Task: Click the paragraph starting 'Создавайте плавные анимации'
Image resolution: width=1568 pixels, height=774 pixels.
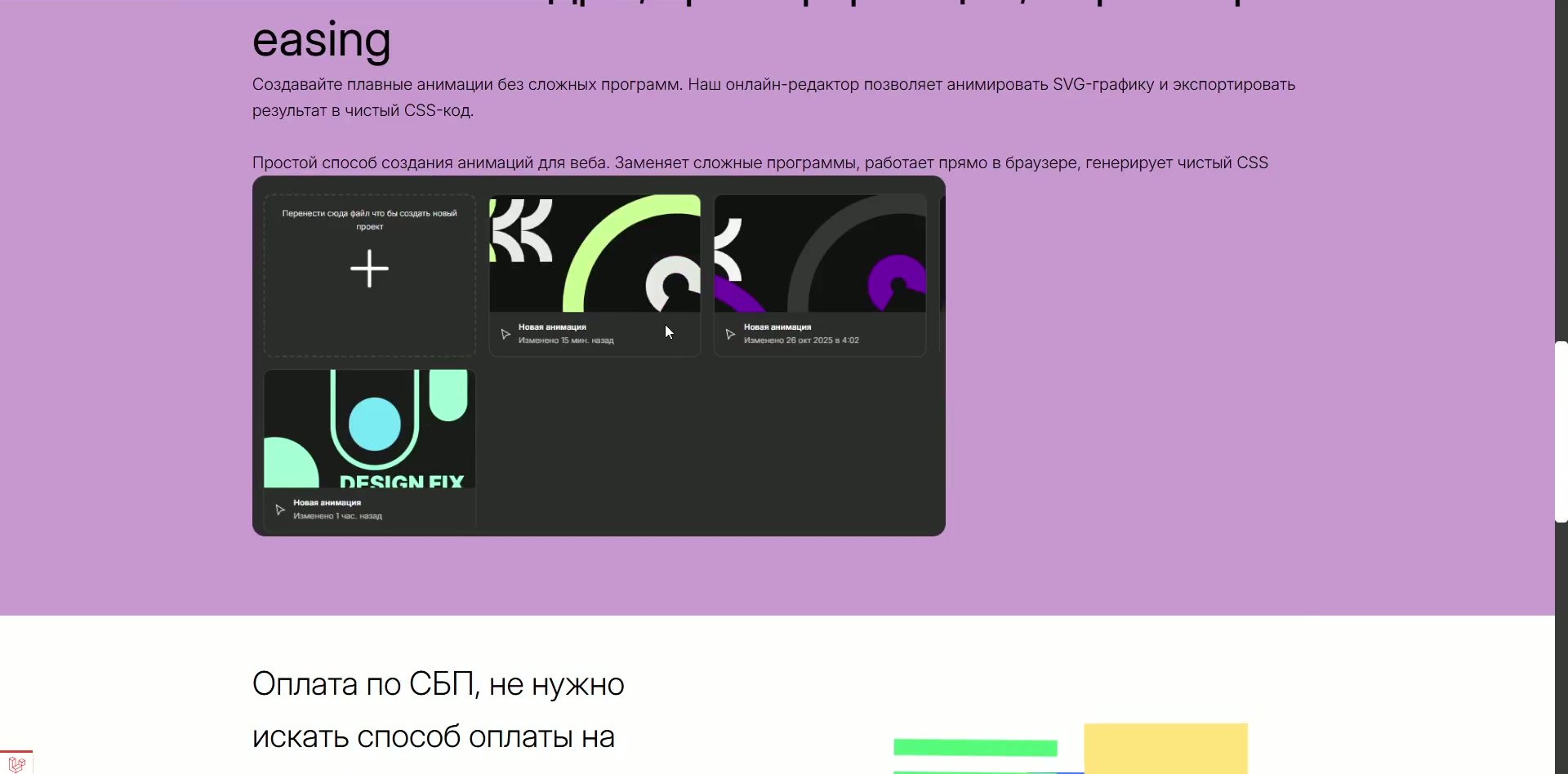Action: 773,97
